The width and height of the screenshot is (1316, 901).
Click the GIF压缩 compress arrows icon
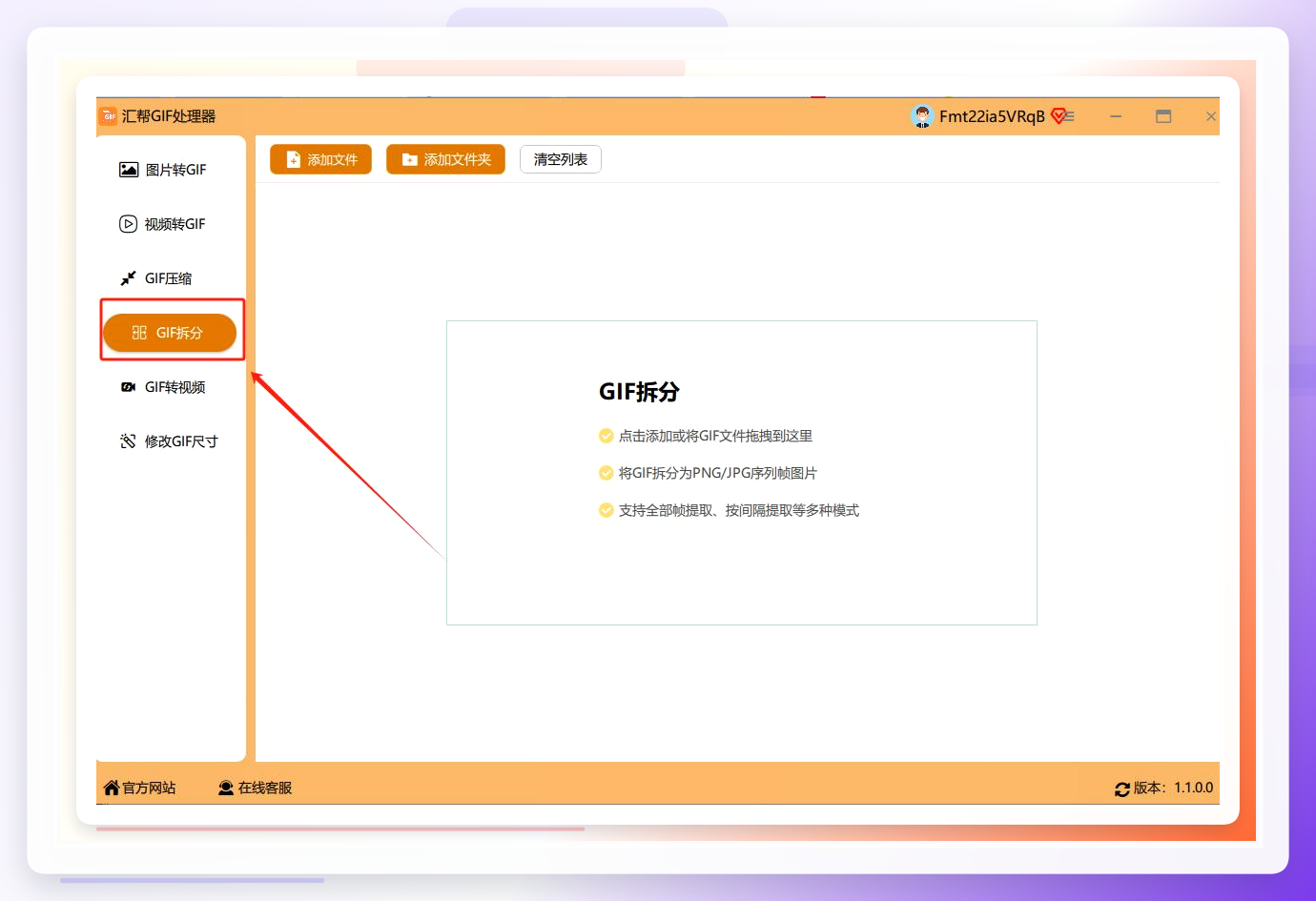coord(128,278)
